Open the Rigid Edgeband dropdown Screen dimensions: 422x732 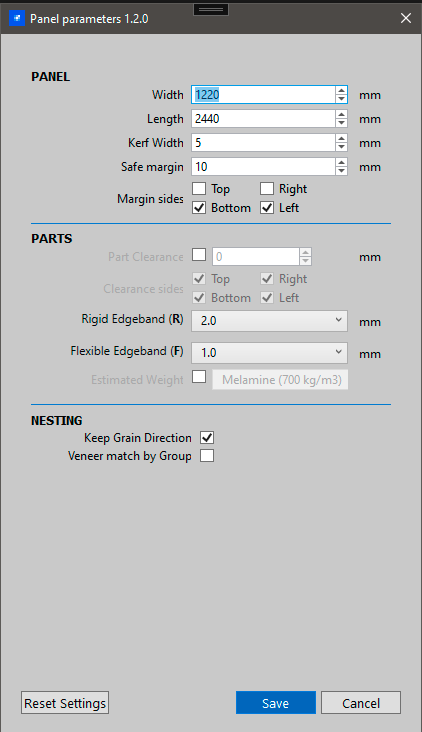(x=269, y=321)
